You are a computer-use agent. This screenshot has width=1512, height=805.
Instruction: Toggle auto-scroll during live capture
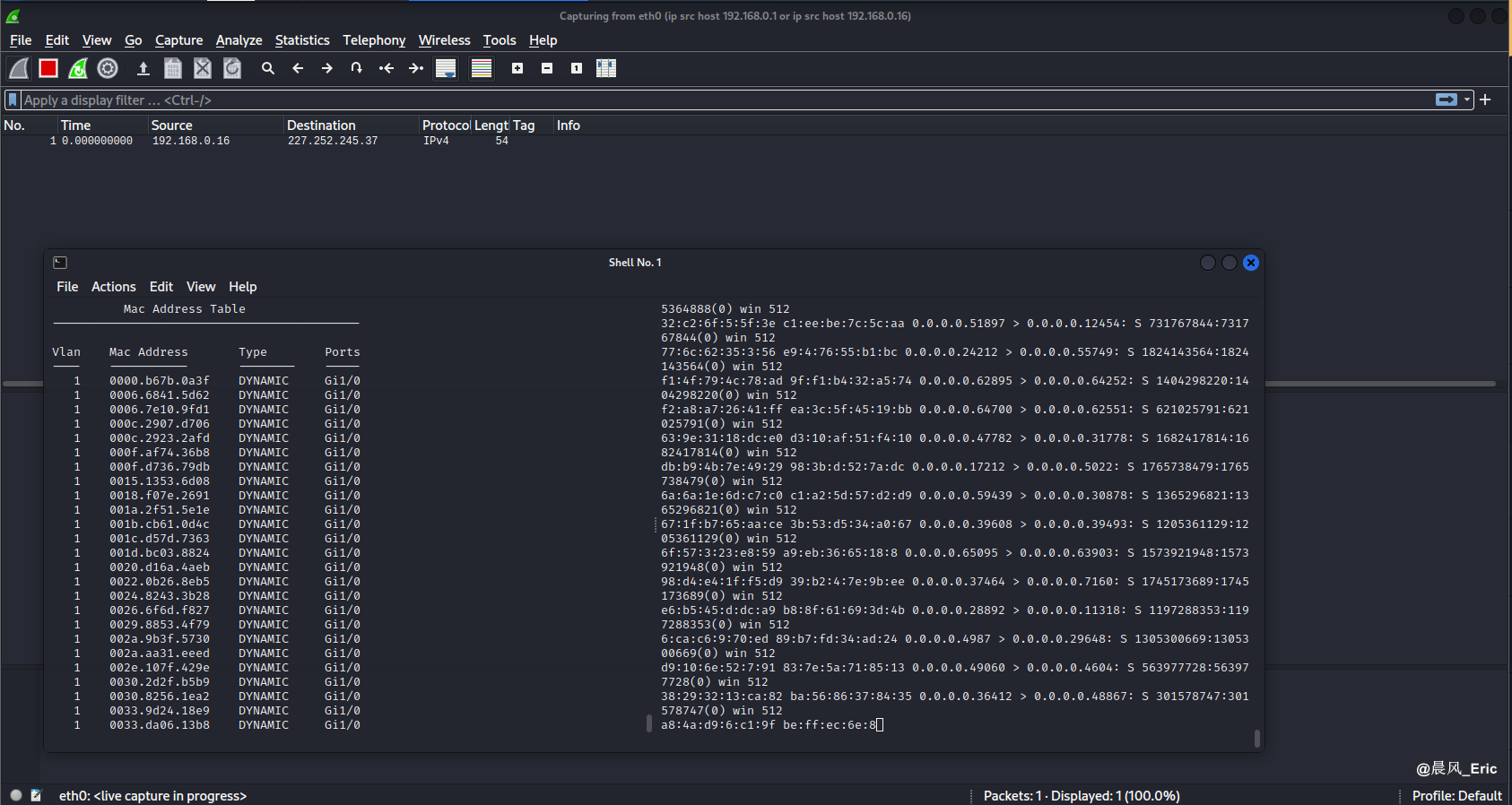click(446, 68)
